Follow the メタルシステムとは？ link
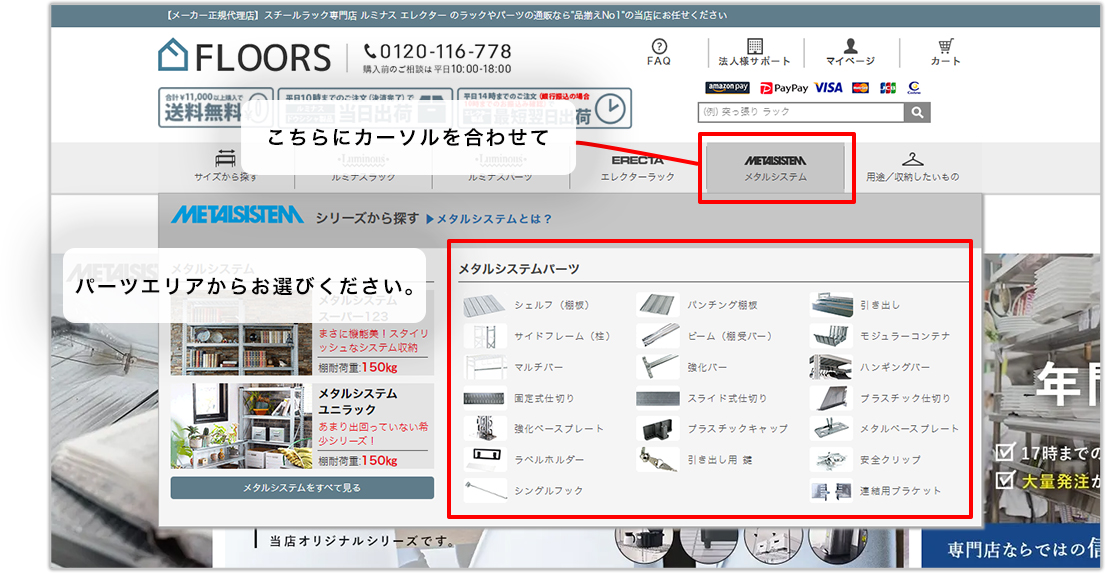The height and width of the screenshot is (573, 1106). [489, 219]
